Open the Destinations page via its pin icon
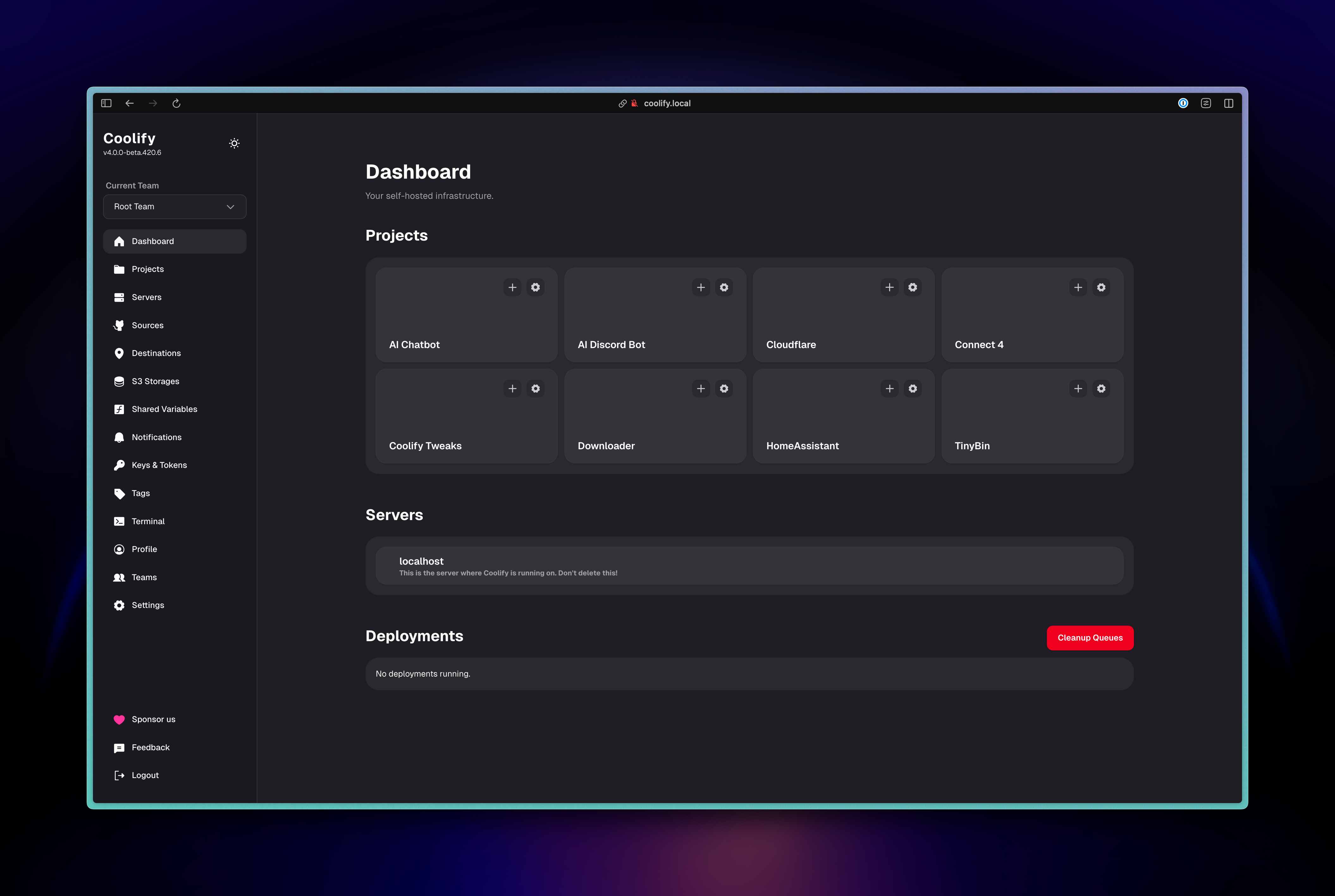Screen dimensions: 1335x896 (119, 353)
